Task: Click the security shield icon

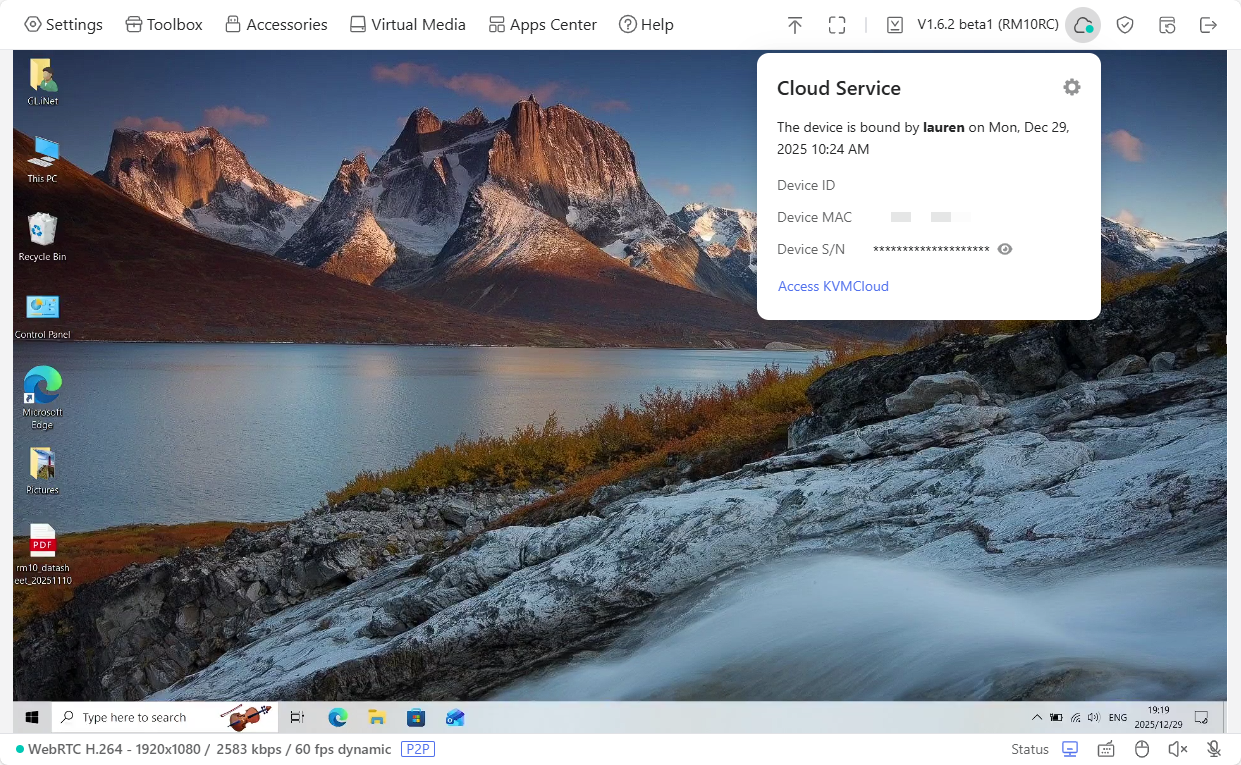Action: (1125, 25)
